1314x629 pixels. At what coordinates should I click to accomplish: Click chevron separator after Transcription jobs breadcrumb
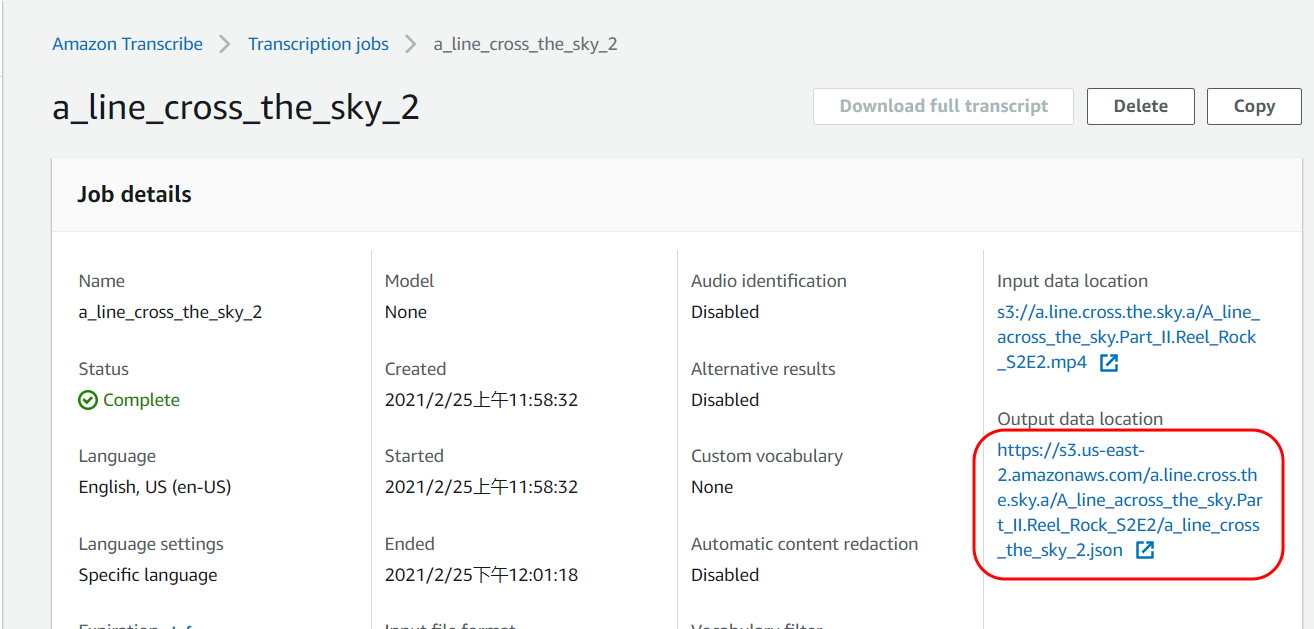coord(411,44)
